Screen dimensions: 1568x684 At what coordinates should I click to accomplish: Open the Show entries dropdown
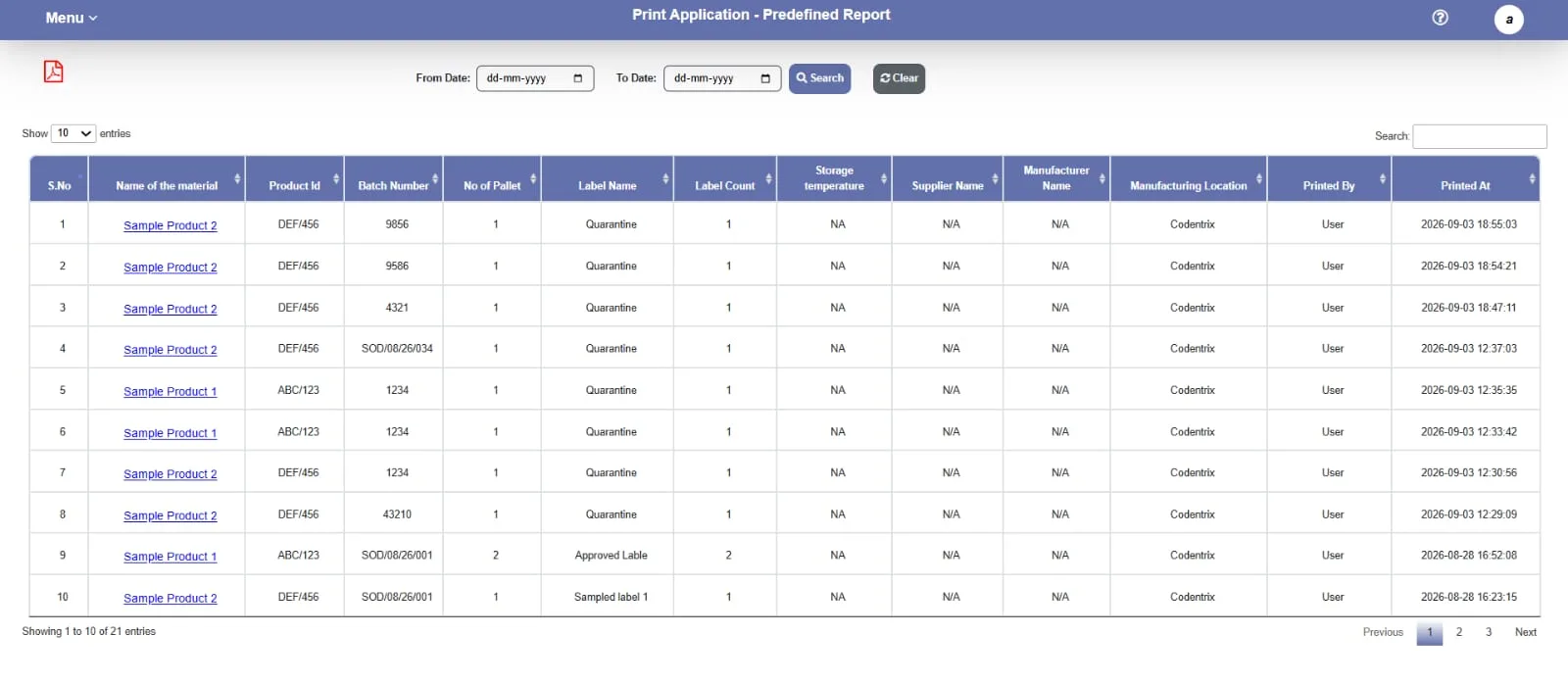[73, 133]
